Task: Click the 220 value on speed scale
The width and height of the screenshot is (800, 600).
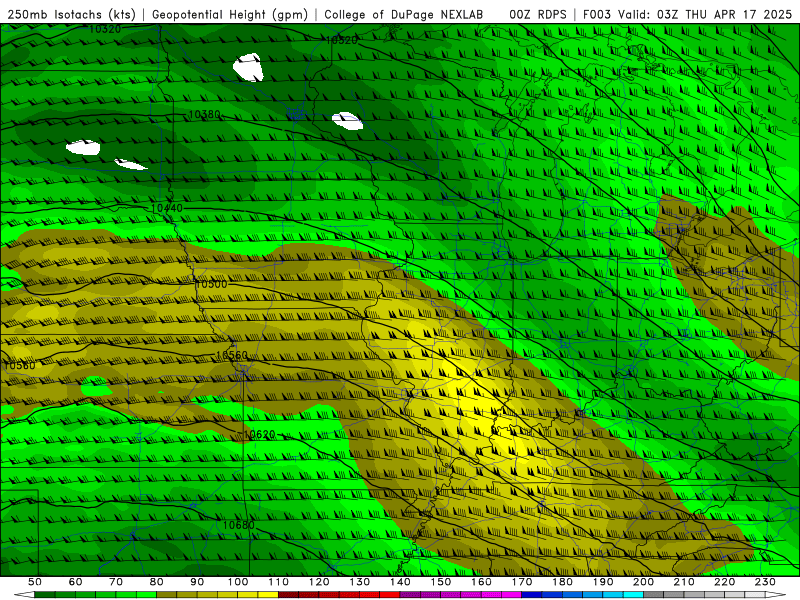Action: (x=724, y=582)
